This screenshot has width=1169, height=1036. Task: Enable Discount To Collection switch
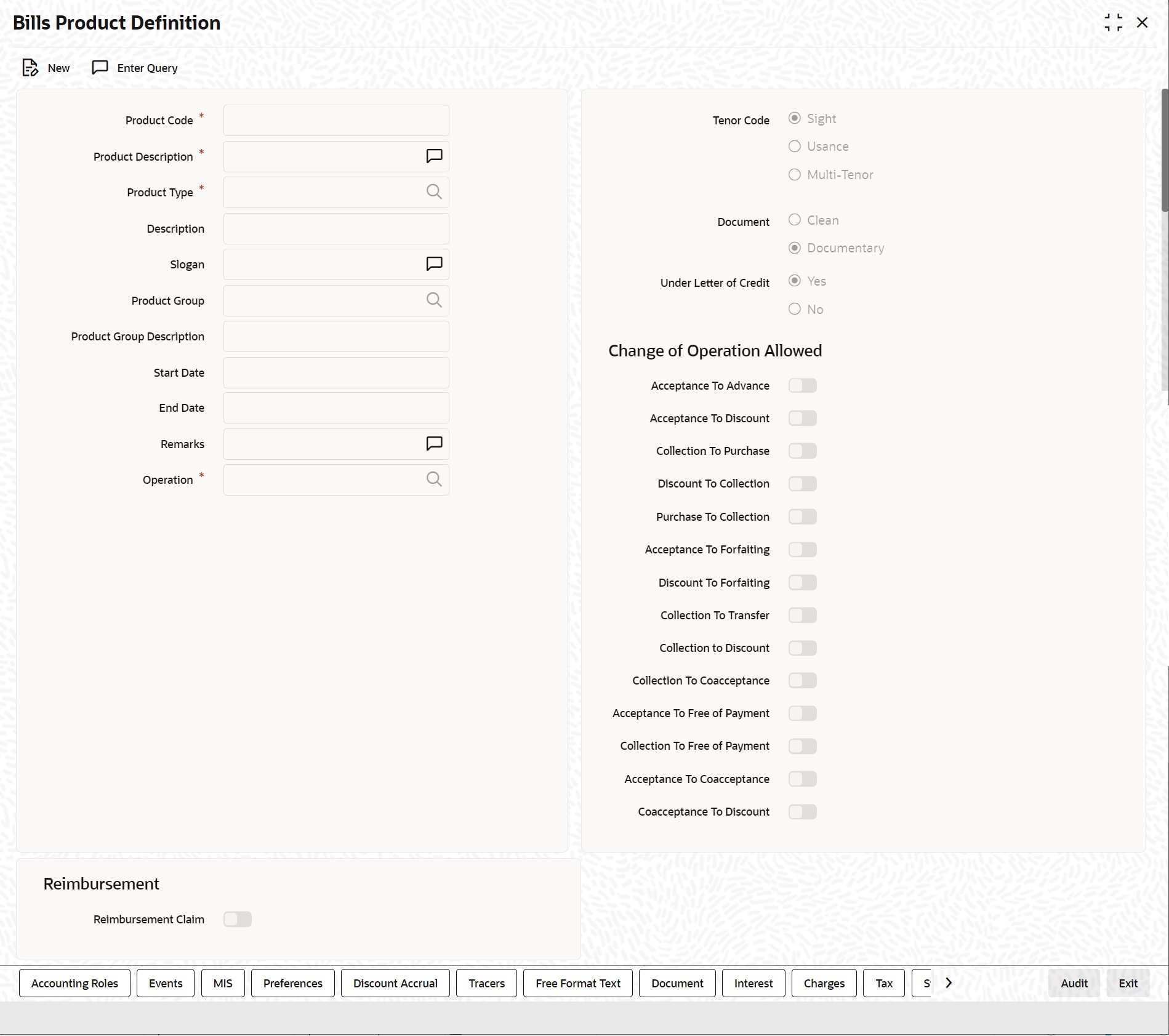[803, 484]
